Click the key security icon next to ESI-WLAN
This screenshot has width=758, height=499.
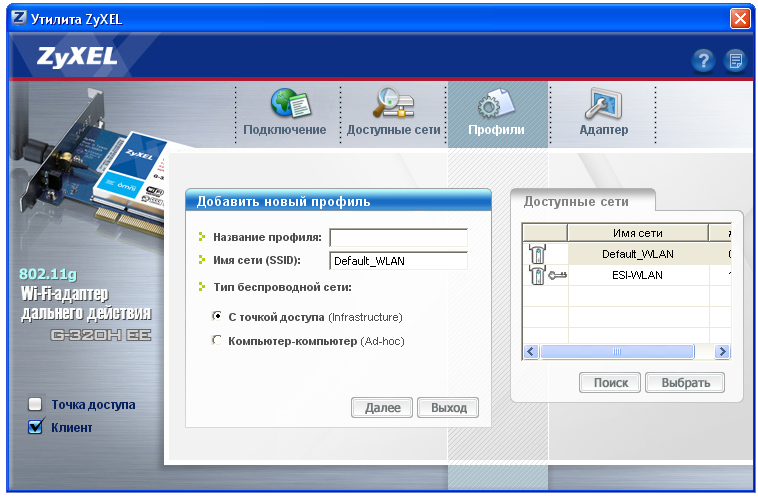pos(557,275)
